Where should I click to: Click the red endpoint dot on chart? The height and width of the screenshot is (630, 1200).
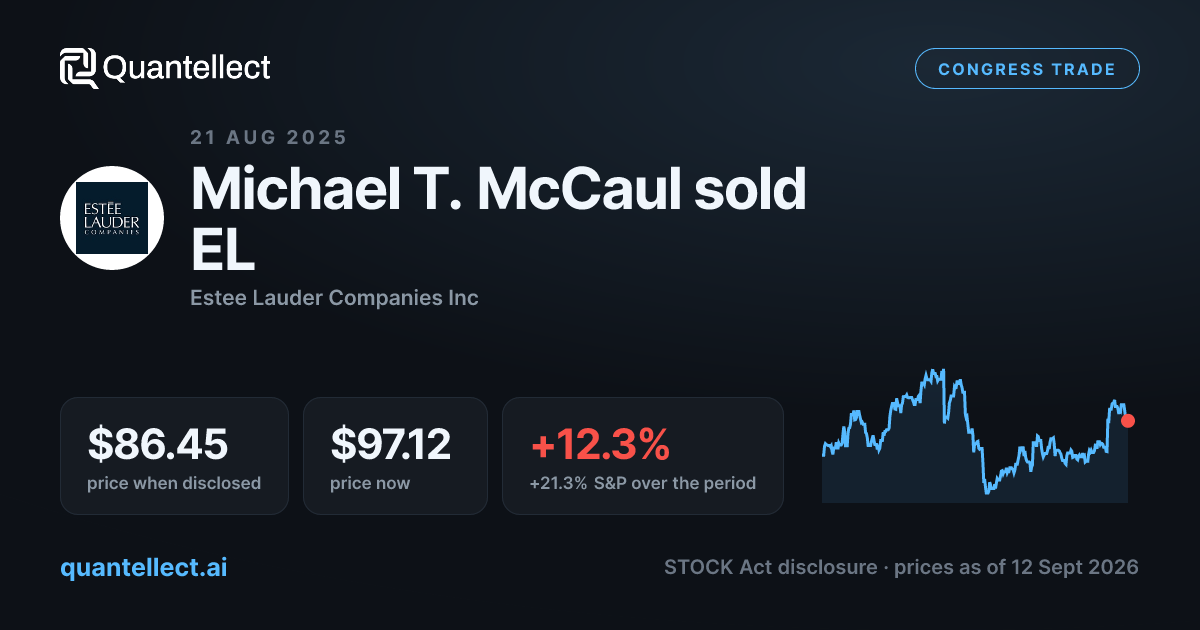tap(1128, 421)
